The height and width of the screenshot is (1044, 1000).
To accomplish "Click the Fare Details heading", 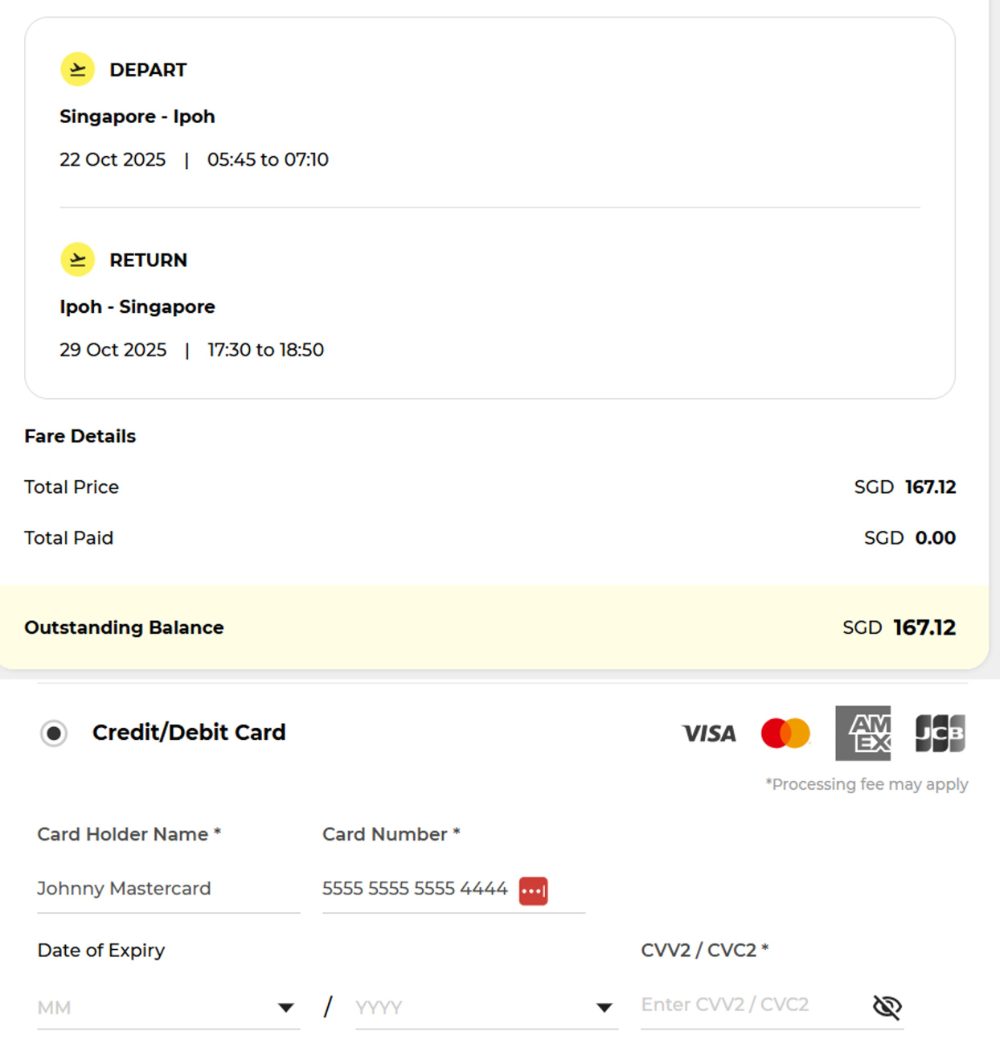I will 80,436.
